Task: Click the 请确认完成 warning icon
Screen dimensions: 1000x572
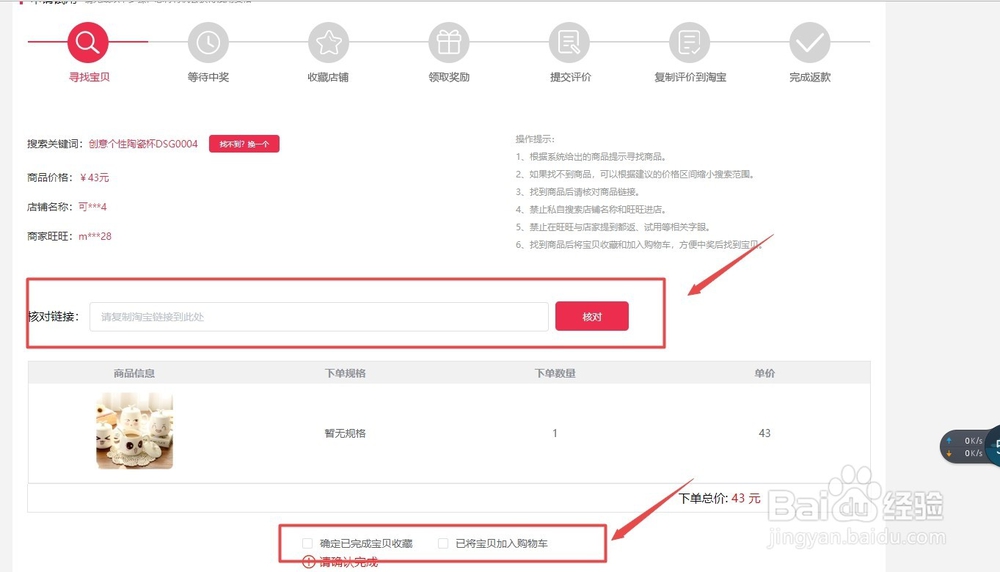Action: (309, 562)
